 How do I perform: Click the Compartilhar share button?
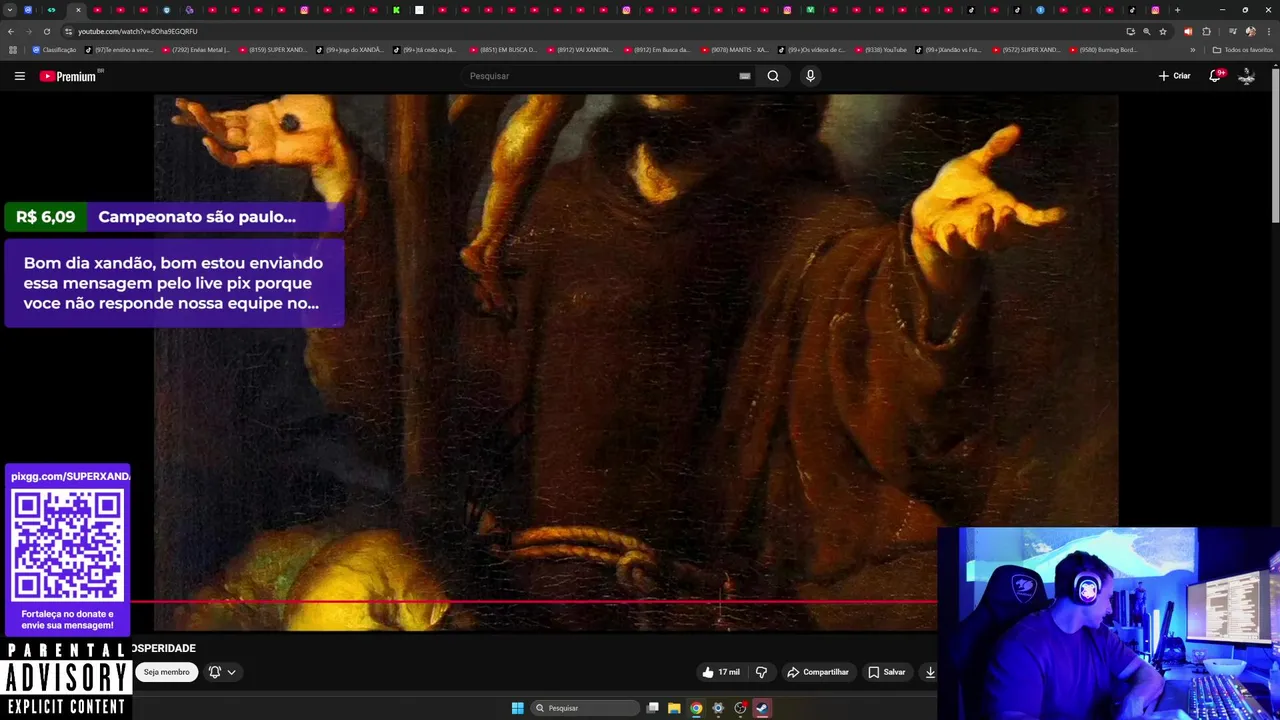[x=818, y=672]
